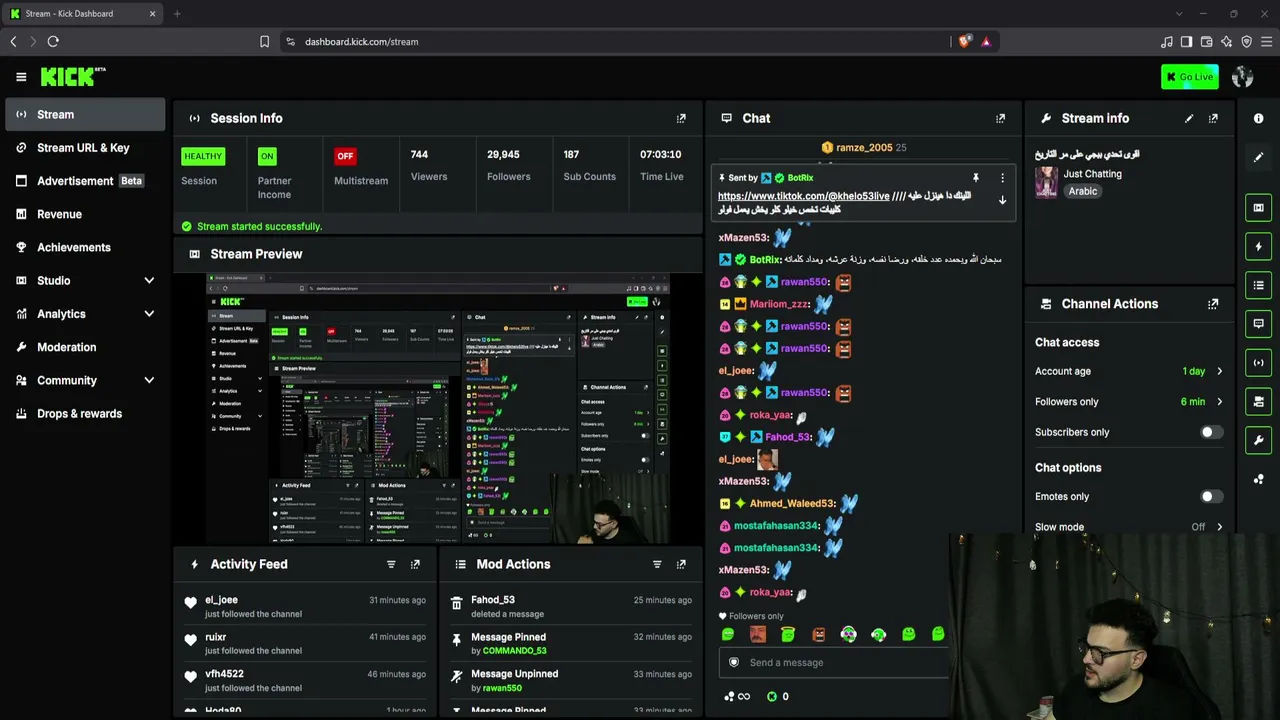This screenshot has height=720, width=1280.
Task: Edit stream info with the pencil icon
Action: coord(1189,118)
